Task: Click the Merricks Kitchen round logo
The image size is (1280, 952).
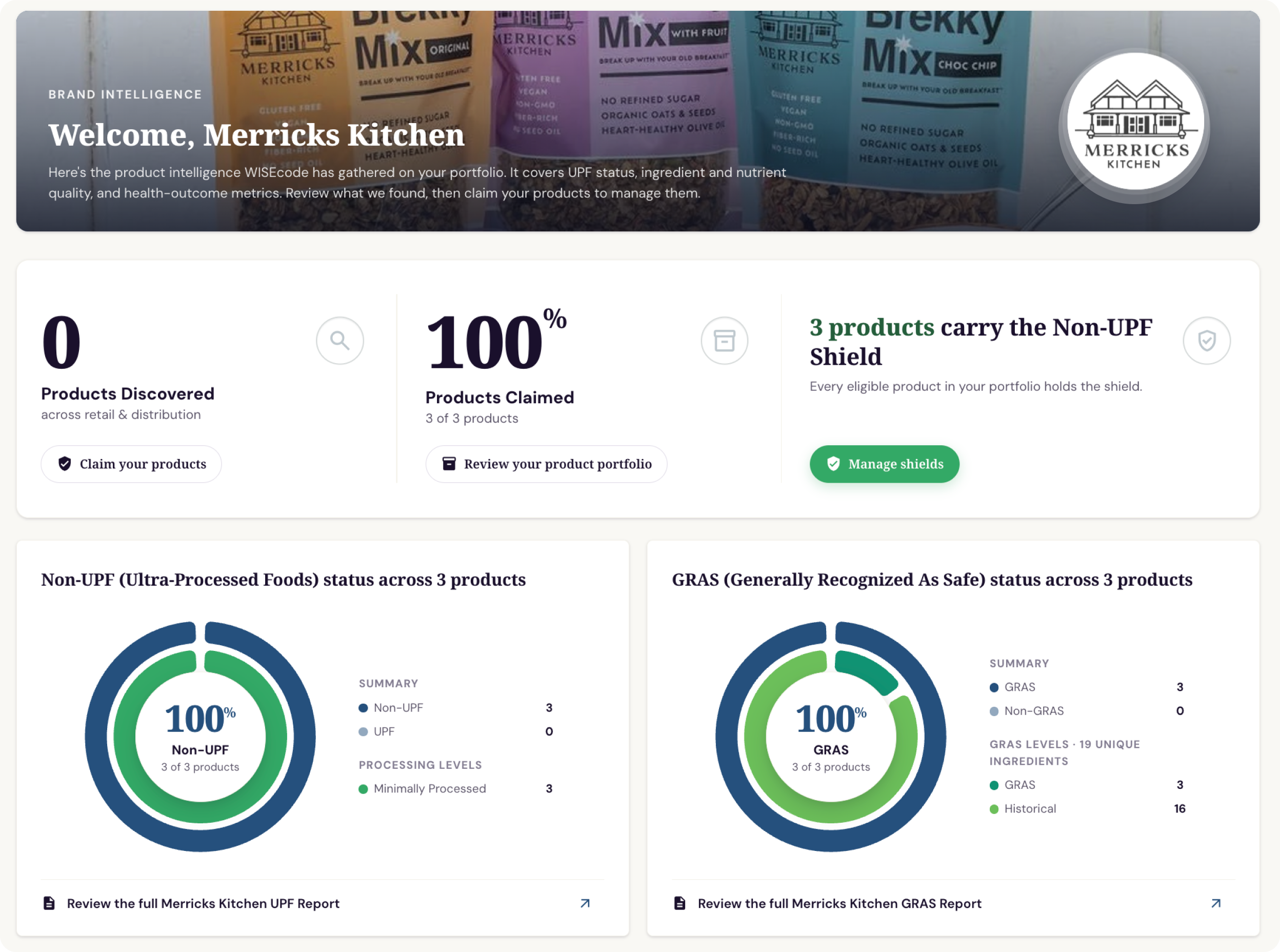Action: [x=1135, y=122]
